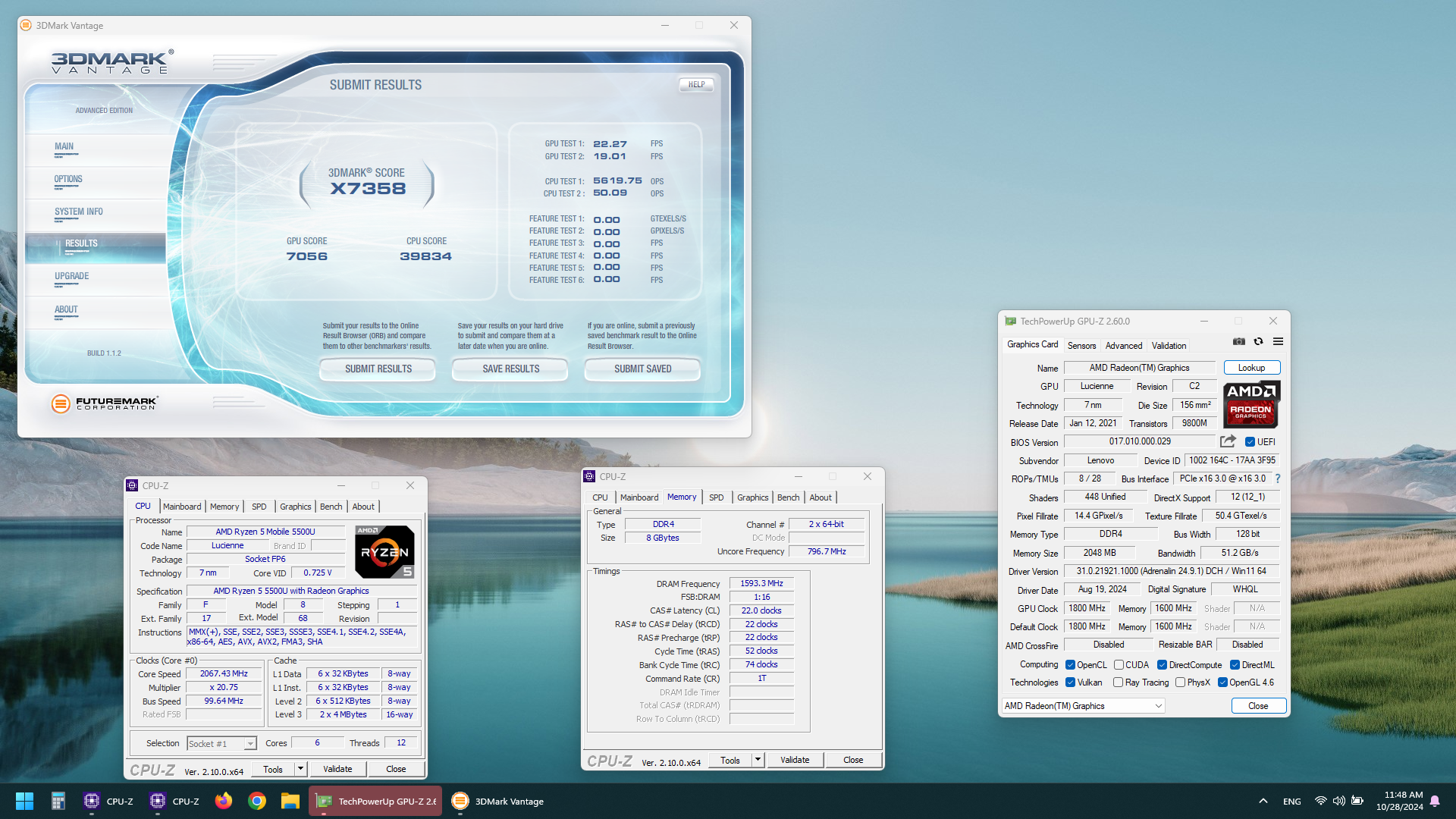
Task: Open File Explorer from the taskbar
Action: point(290,801)
